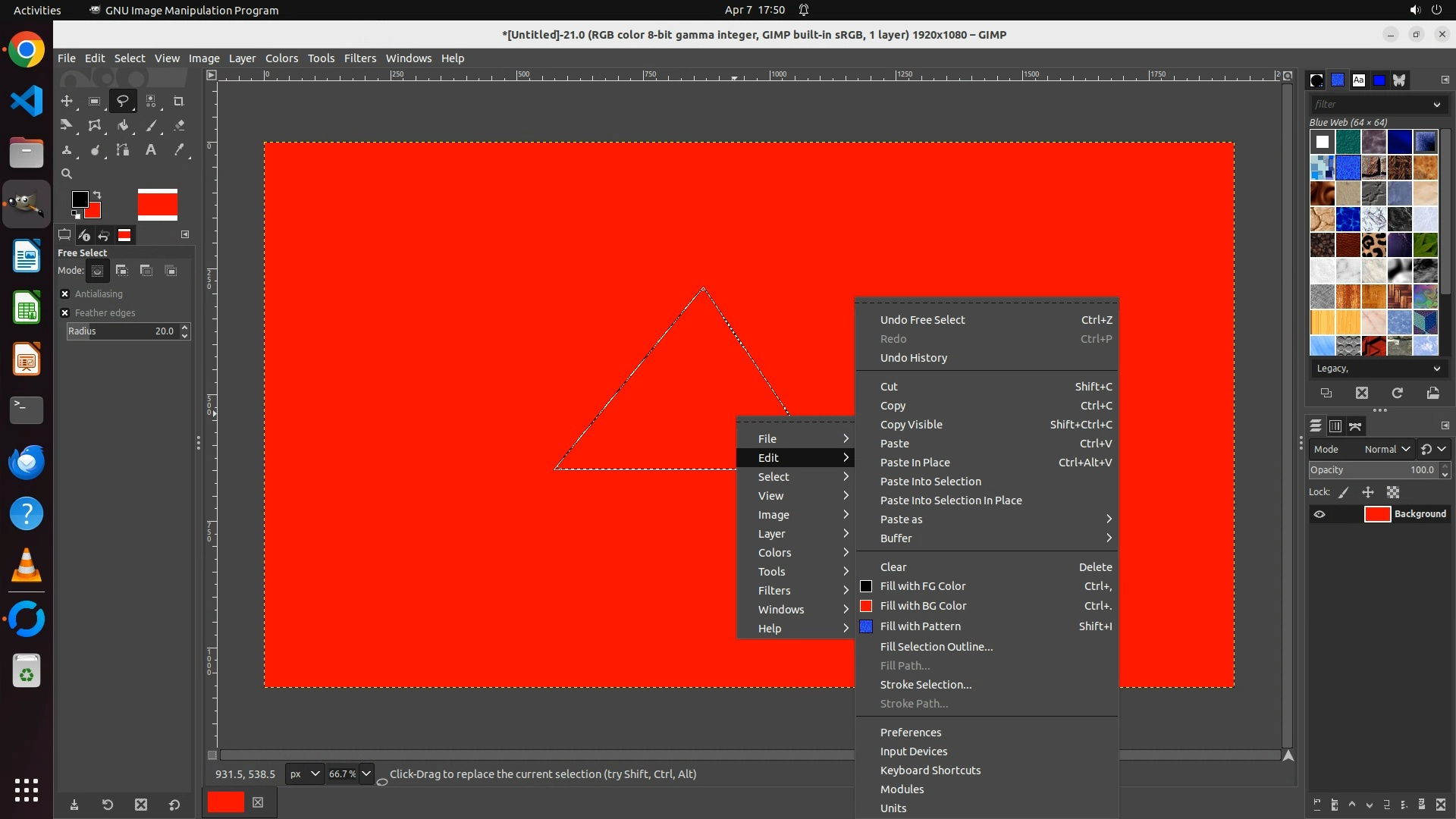The image size is (1456, 819).
Task: Select the Move tool in toolbox
Action: click(67, 101)
